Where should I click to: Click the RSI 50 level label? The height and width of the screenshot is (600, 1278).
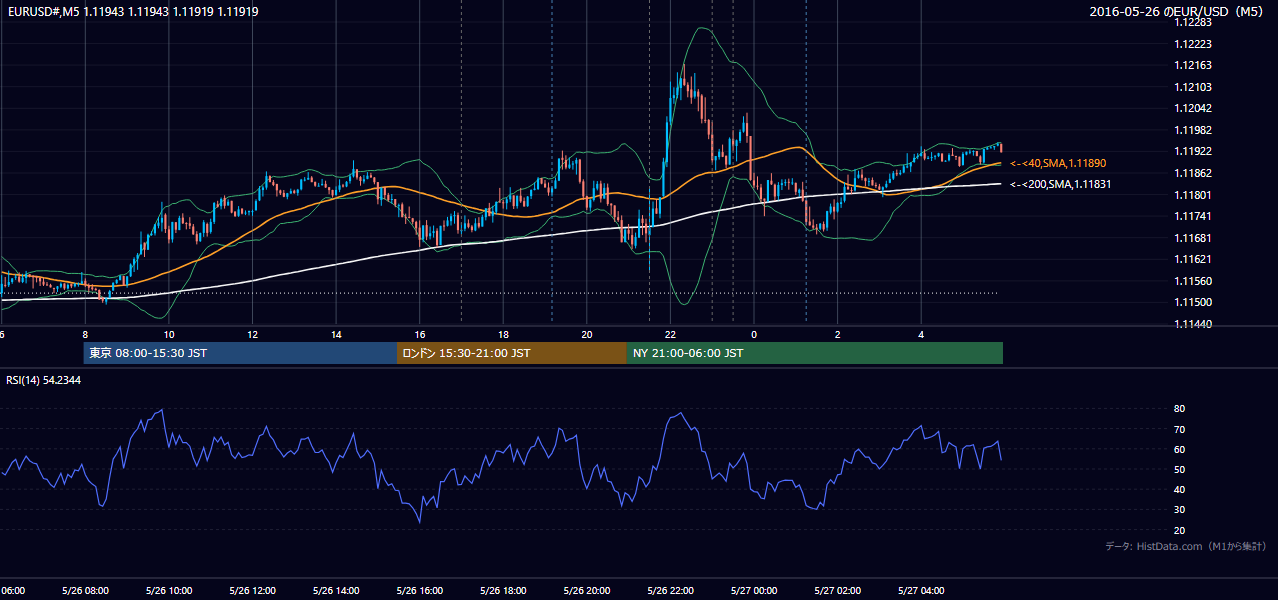[1179, 469]
